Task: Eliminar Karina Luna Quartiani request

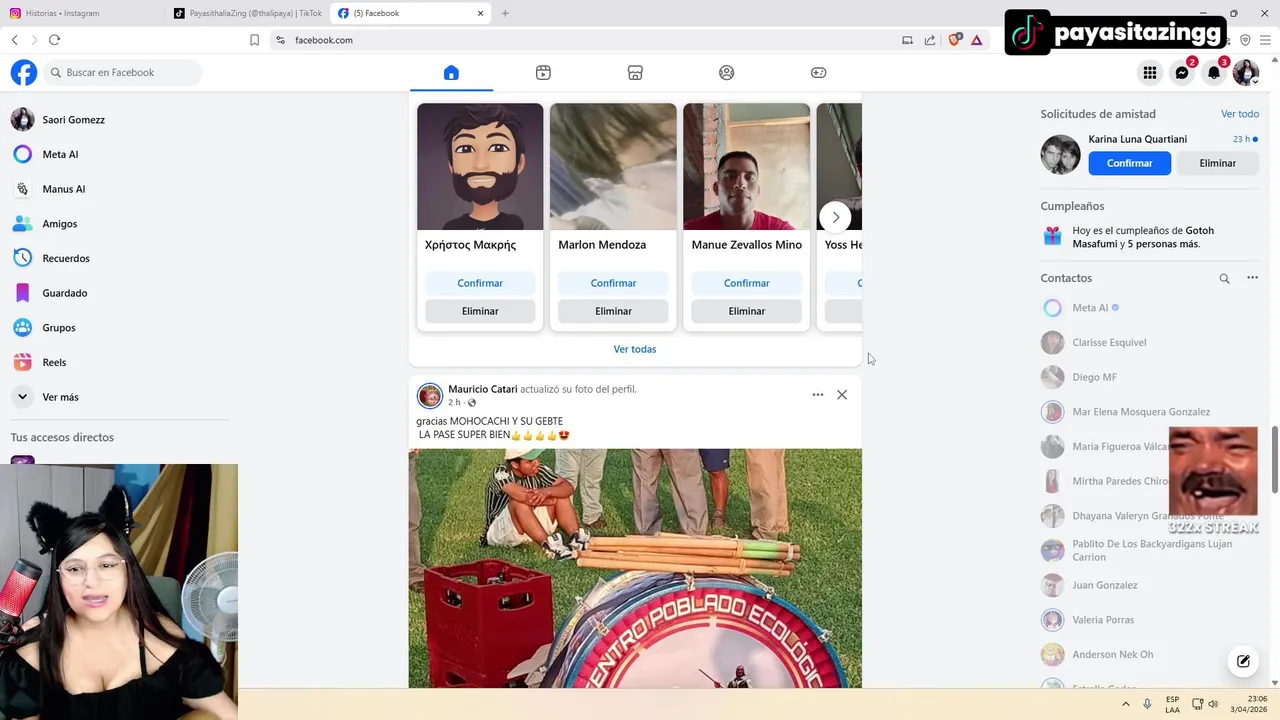Action: 1217,163
